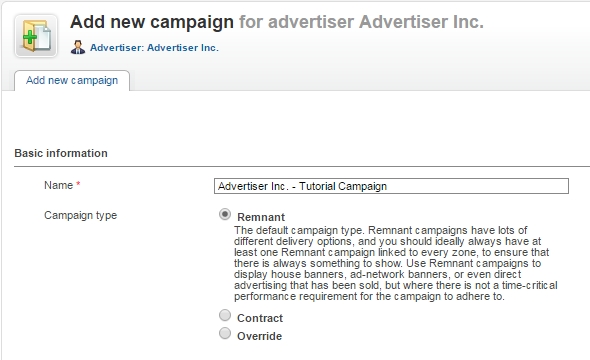Click the red required asterisk beside Name
Viewport: 590px width, 360px height.
coord(78,184)
